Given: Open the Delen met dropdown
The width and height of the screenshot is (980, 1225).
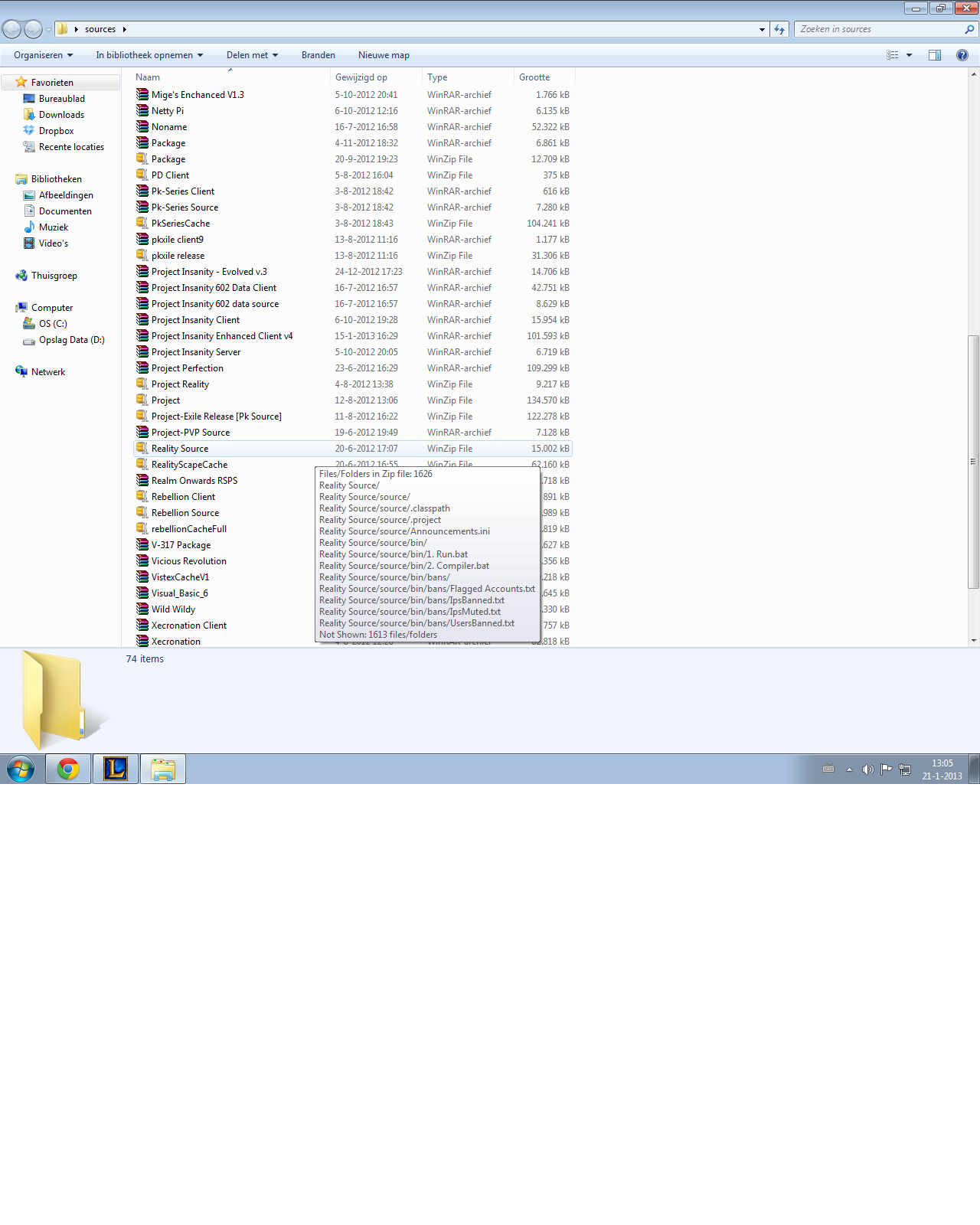Looking at the screenshot, I should click(x=252, y=55).
